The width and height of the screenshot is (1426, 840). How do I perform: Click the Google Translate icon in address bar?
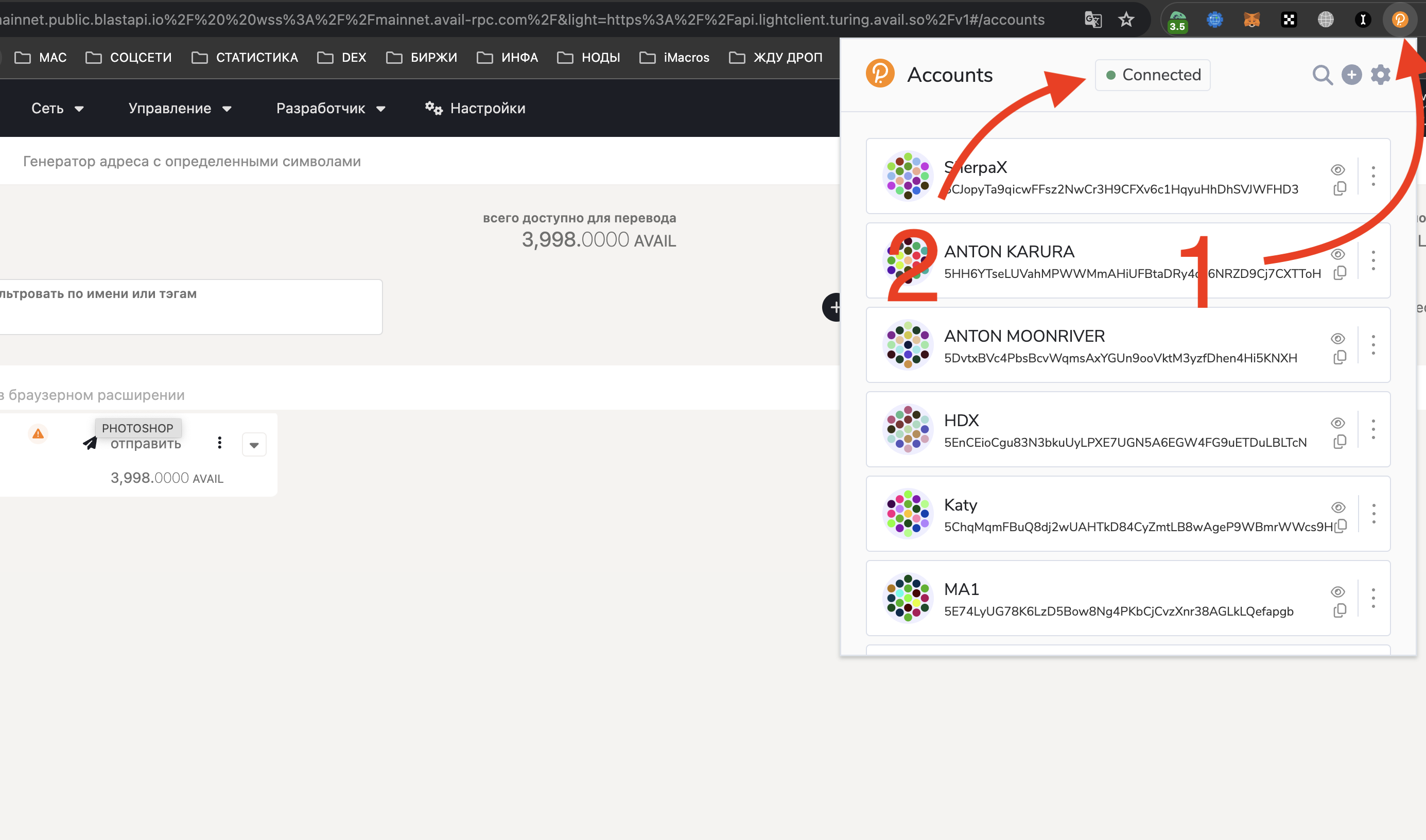(x=1092, y=20)
